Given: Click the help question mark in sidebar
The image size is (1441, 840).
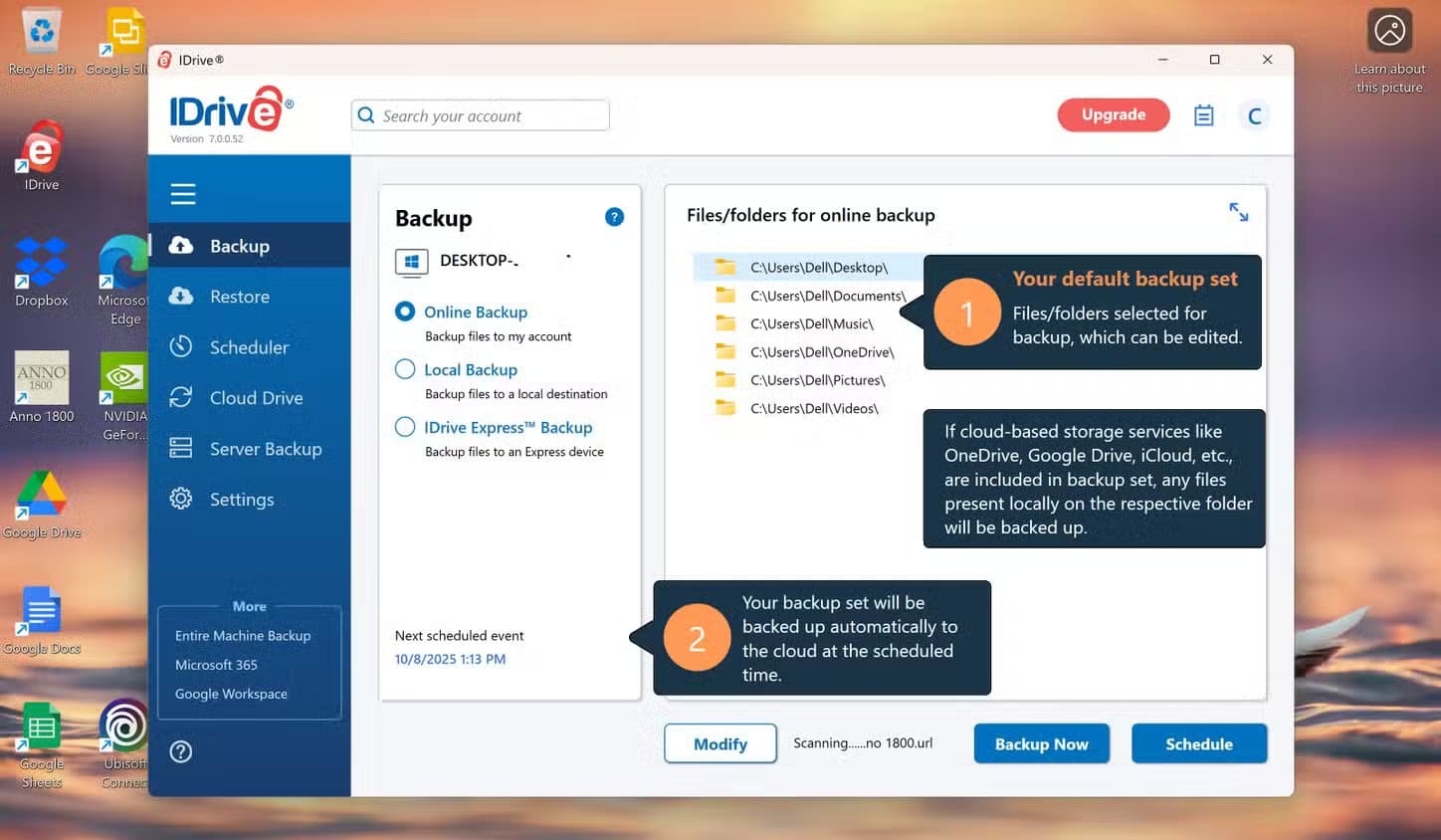Looking at the screenshot, I should click(181, 751).
